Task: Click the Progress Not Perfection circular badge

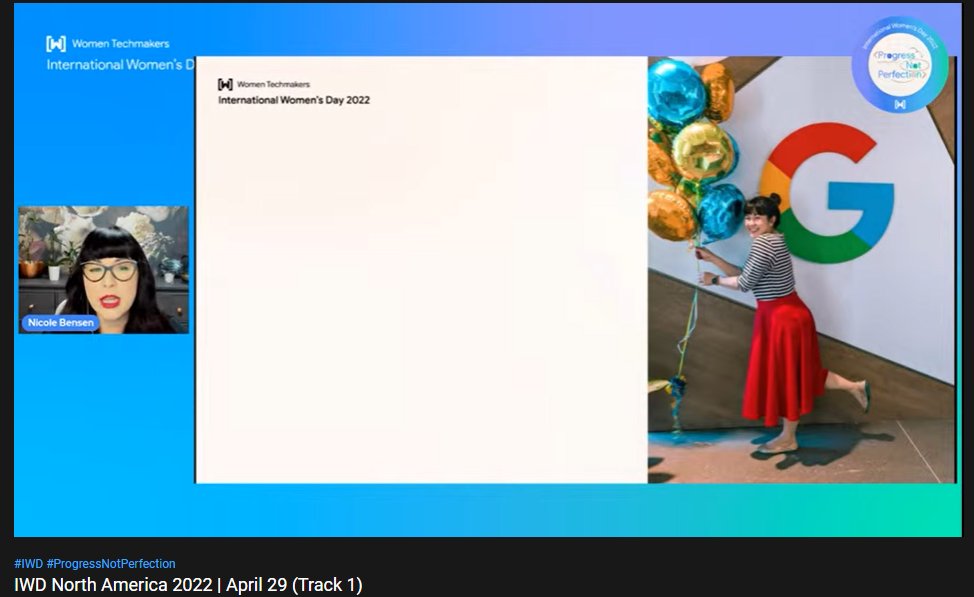Action: pyautogui.click(x=900, y=65)
